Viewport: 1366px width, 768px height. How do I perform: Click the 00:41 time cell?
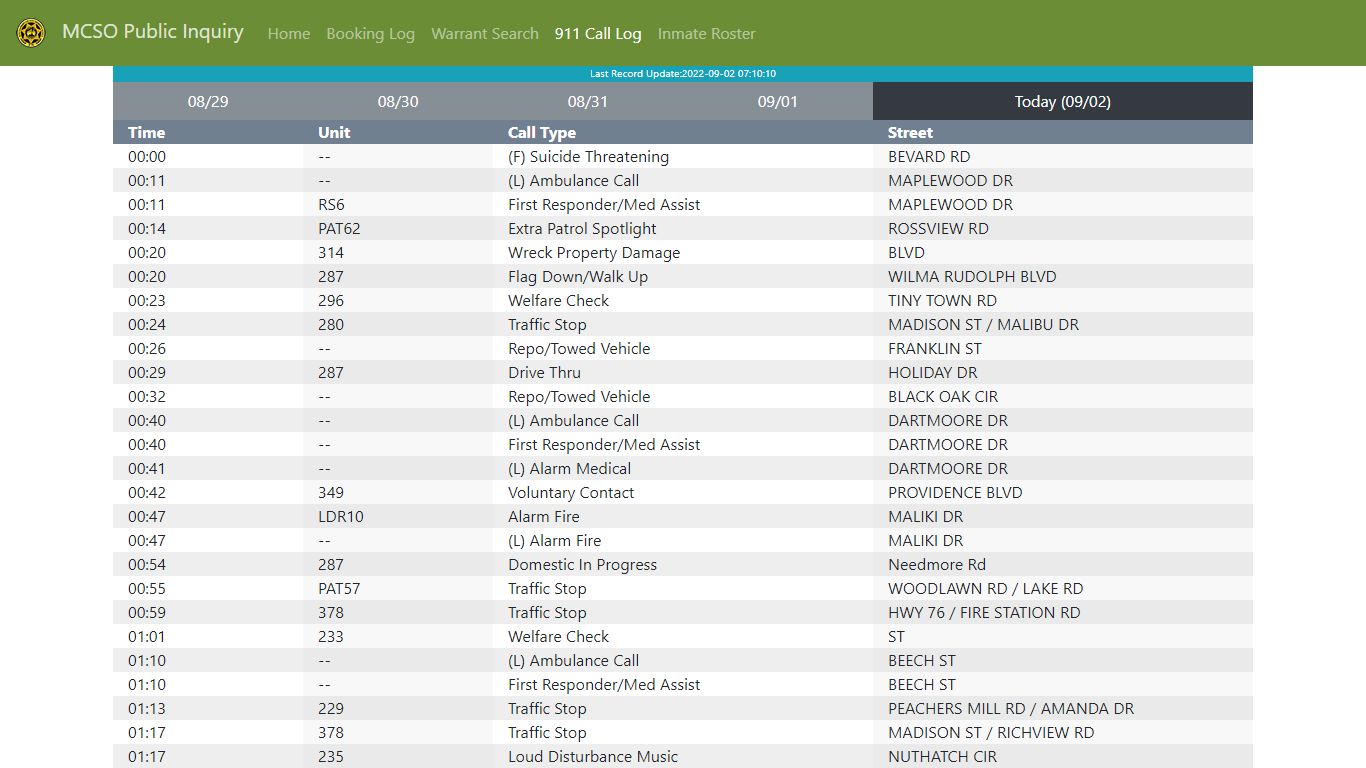[208, 468]
